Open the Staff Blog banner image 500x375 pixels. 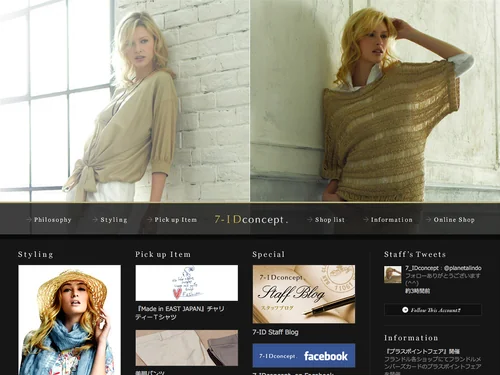tap(304, 294)
